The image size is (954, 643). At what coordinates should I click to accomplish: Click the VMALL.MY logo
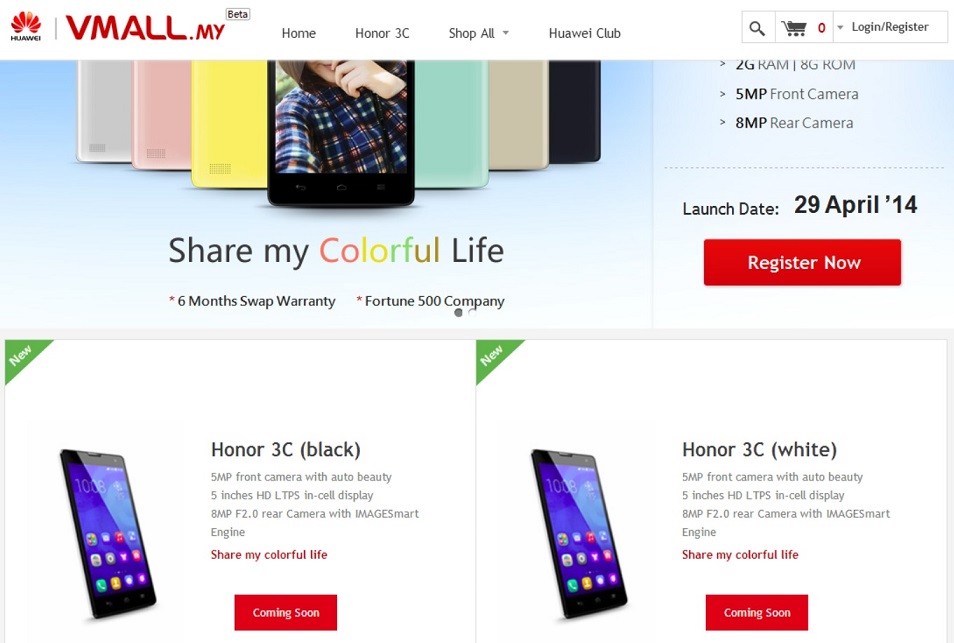(145, 28)
